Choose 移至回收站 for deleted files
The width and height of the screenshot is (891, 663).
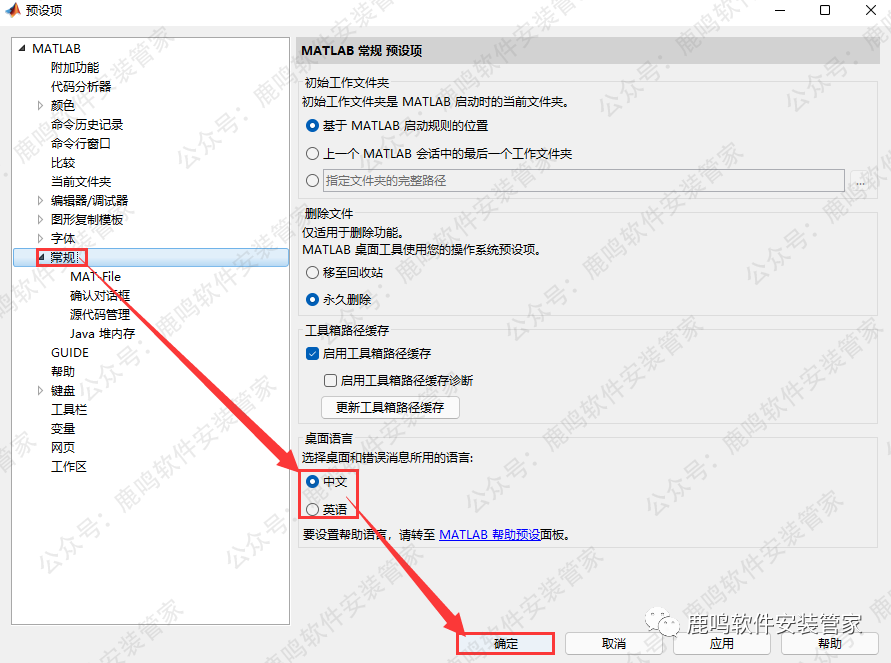(x=313, y=272)
